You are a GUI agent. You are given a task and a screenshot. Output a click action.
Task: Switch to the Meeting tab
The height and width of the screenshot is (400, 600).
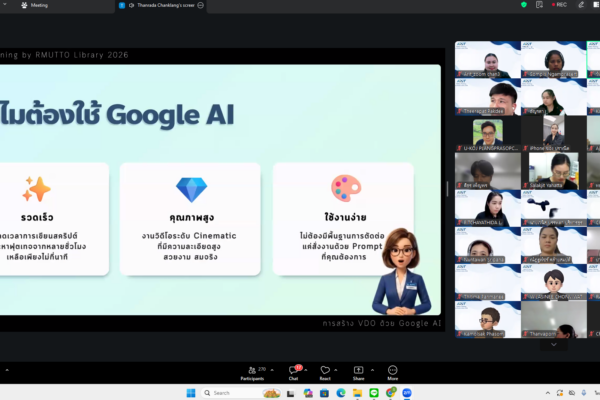pos(34,5)
